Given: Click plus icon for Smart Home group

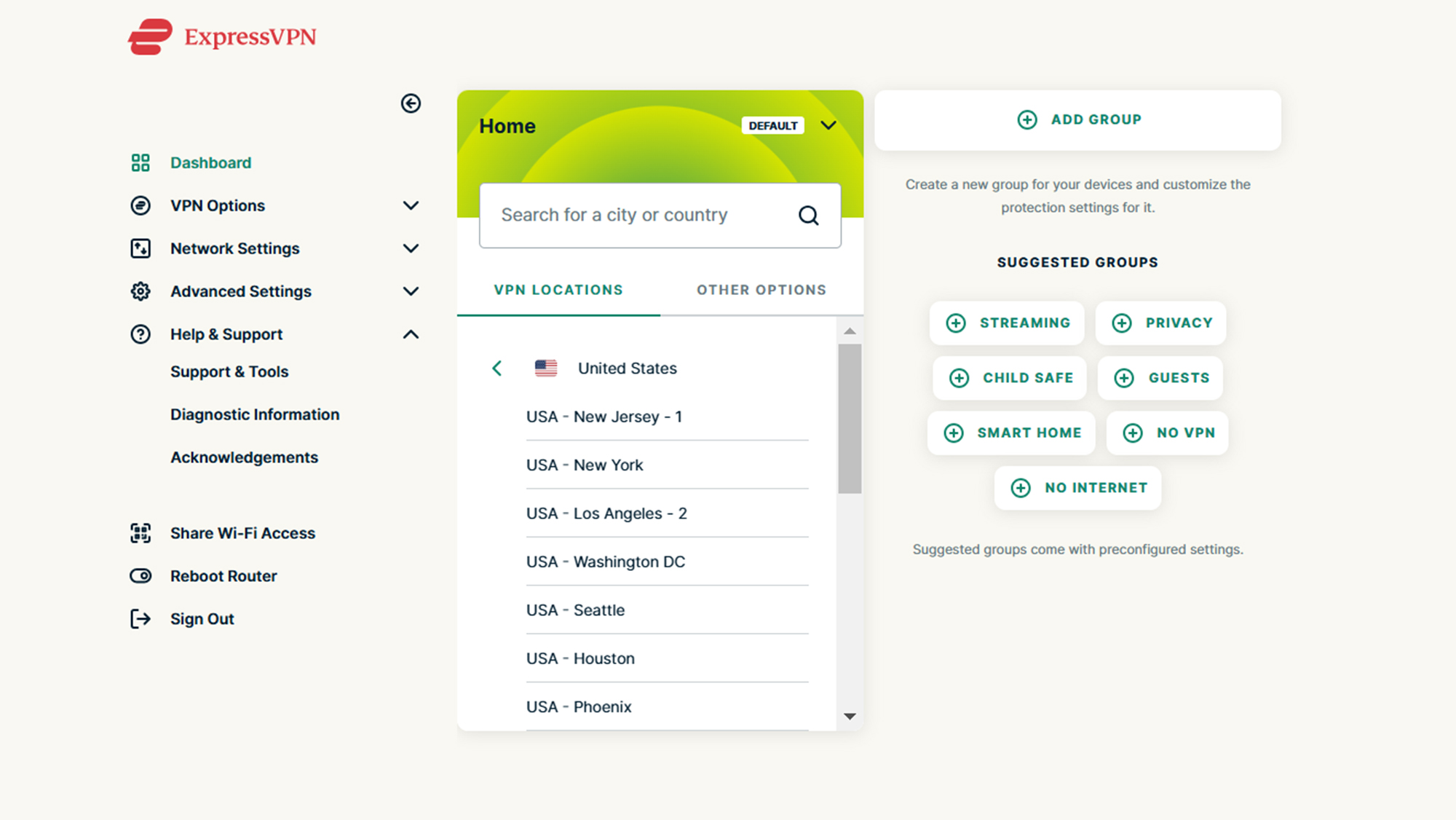Looking at the screenshot, I should coord(954,433).
